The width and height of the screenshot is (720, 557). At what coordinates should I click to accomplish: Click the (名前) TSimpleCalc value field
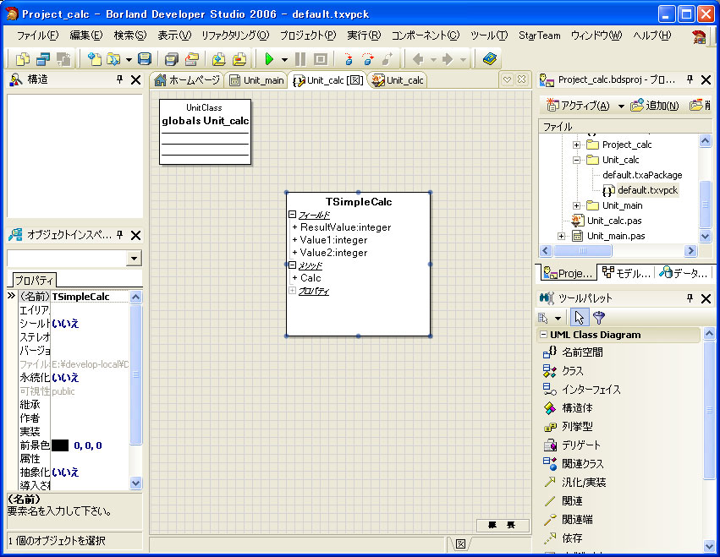click(x=90, y=297)
